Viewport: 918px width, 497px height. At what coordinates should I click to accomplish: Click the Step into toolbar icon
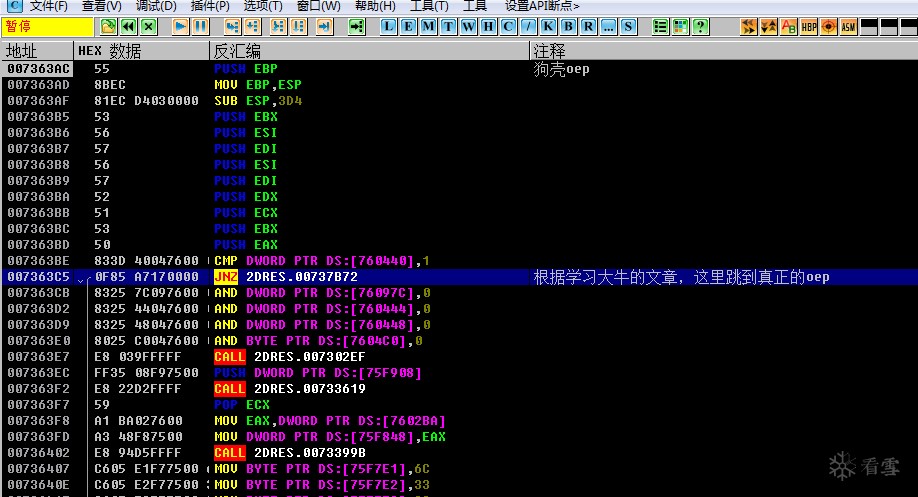point(232,26)
